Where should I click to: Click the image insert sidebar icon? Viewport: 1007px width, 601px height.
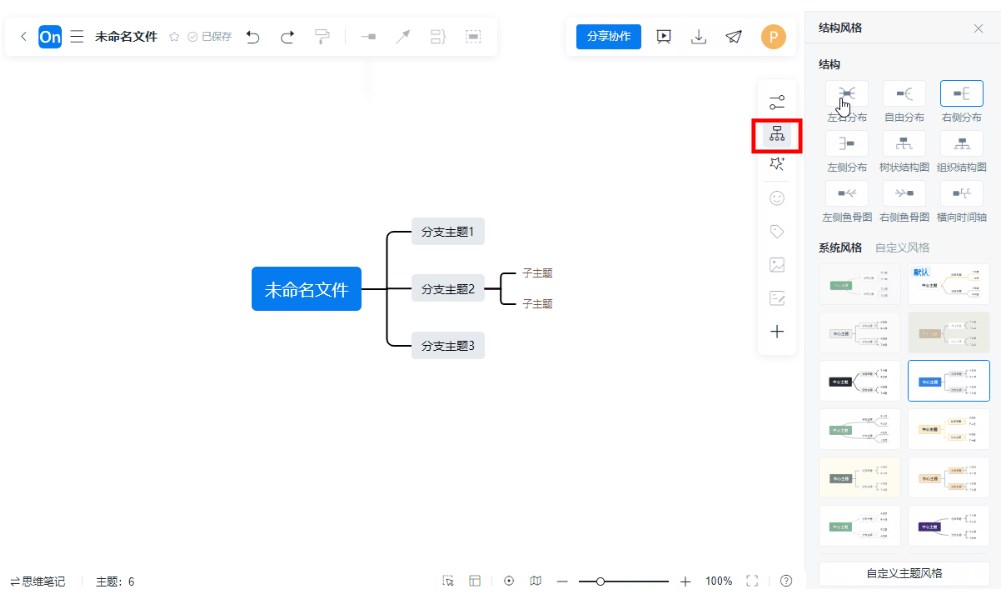[777, 265]
